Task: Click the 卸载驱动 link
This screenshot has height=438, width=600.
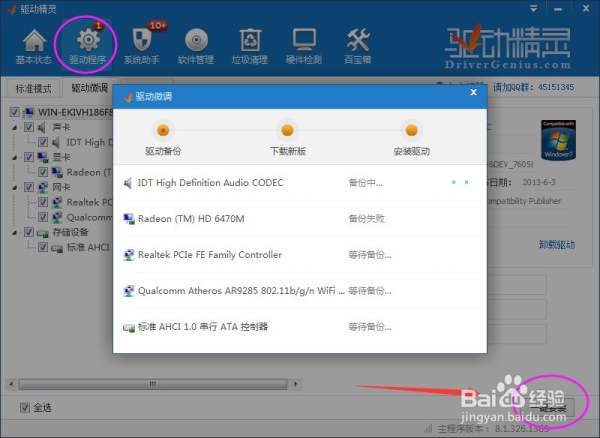Action: click(x=557, y=245)
